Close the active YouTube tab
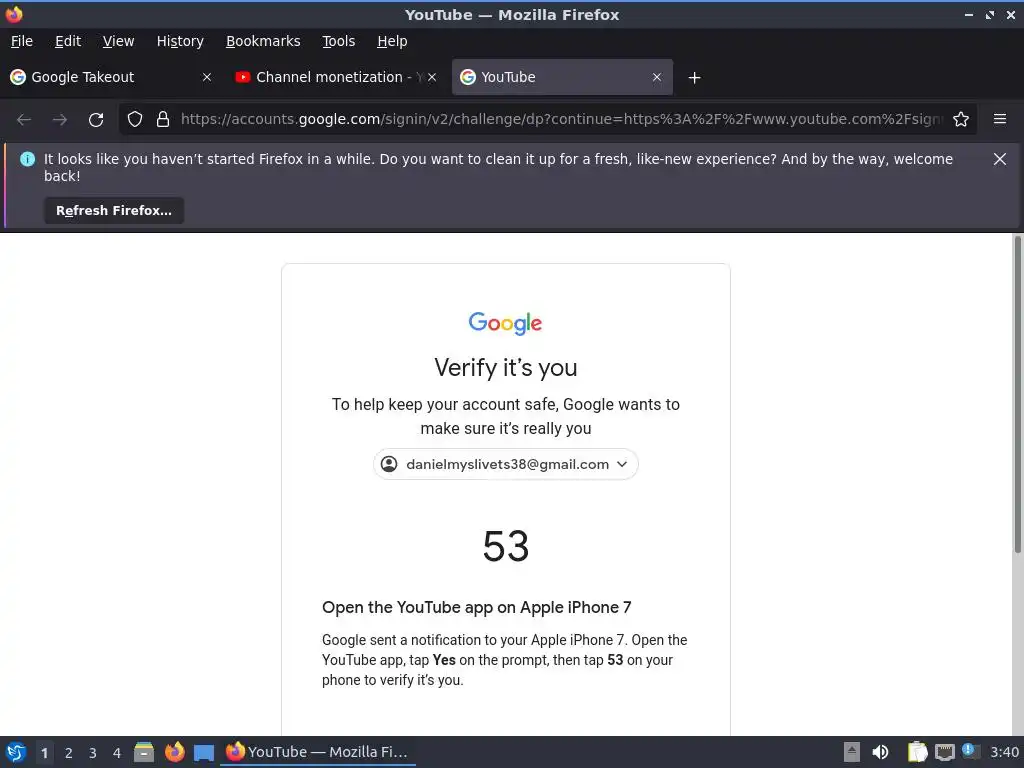This screenshot has height=768, width=1024. [657, 77]
